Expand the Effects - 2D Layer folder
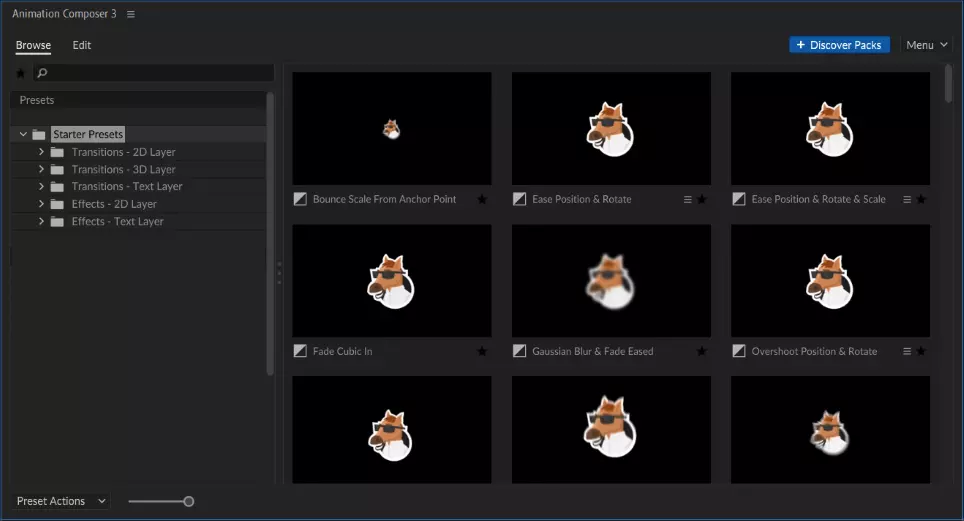Screen dimensions: 964x521 coord(41,204)
